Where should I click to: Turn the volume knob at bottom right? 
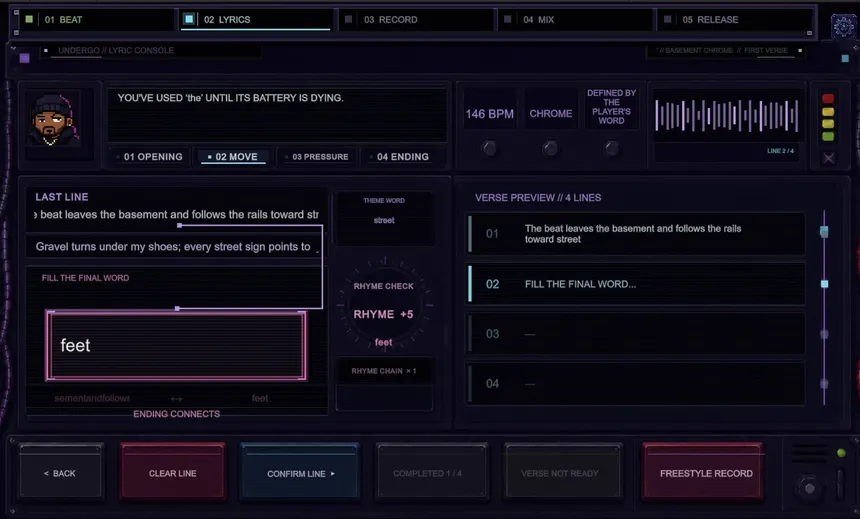pos(809,487)
